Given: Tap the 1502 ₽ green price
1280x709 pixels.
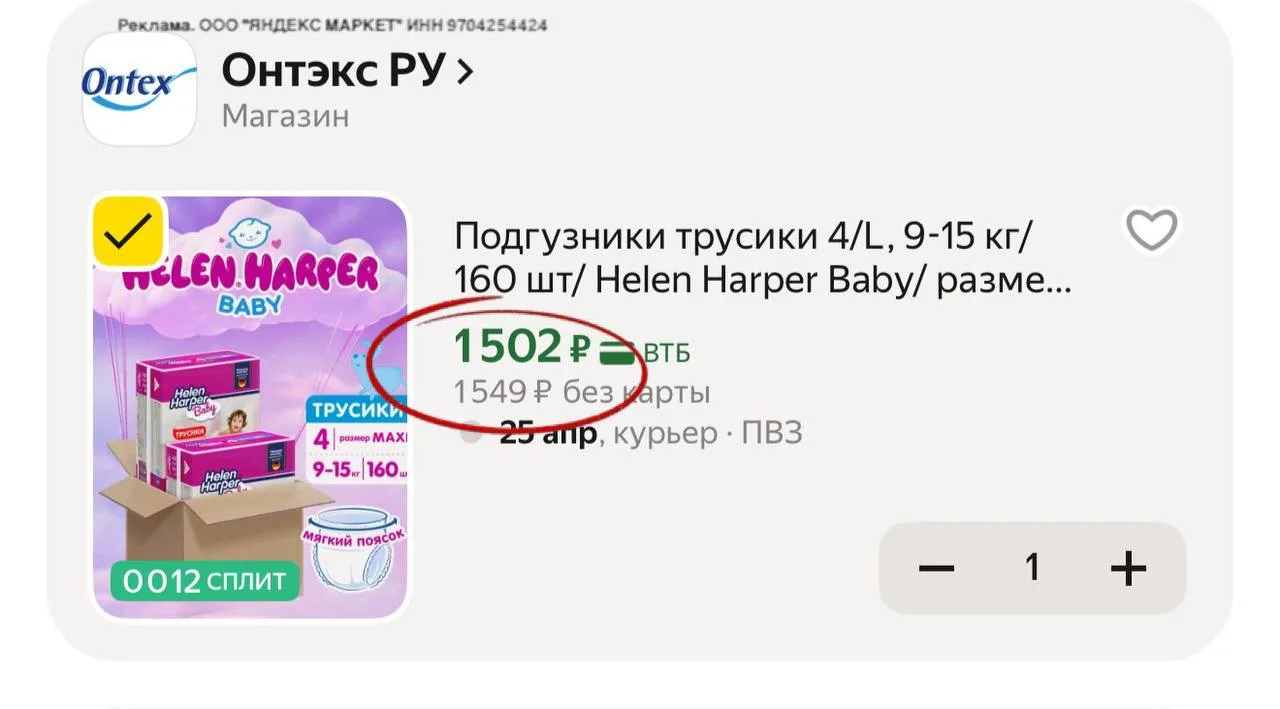Looking at the screenshot, I should coord(523,347).
